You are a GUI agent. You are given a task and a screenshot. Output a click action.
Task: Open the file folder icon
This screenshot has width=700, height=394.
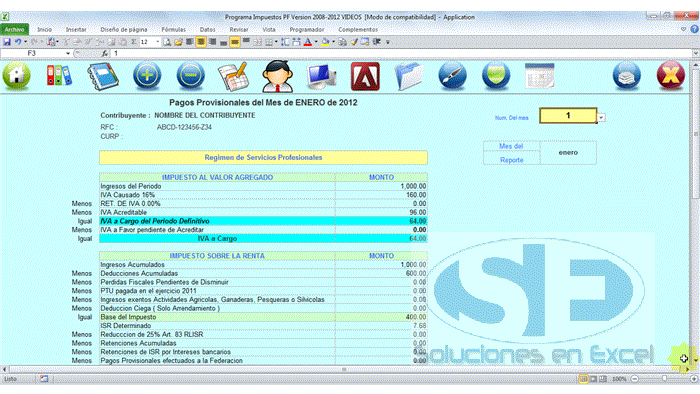(x=409, y=76)
